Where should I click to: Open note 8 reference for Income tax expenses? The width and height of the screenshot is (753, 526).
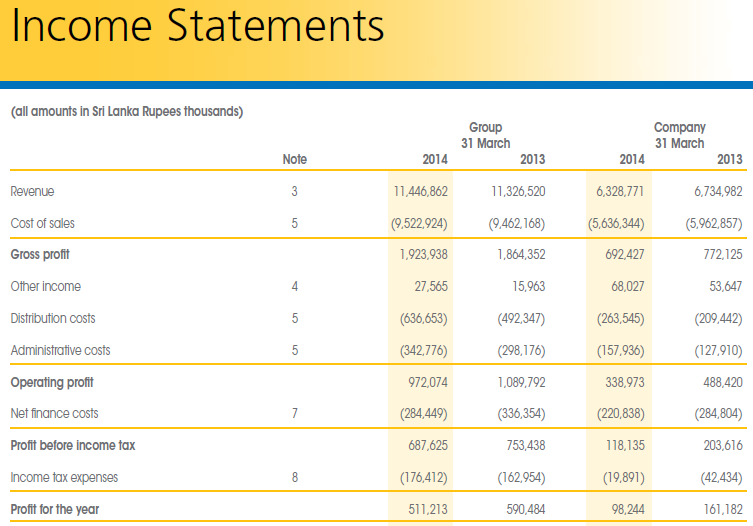[294, 477]
